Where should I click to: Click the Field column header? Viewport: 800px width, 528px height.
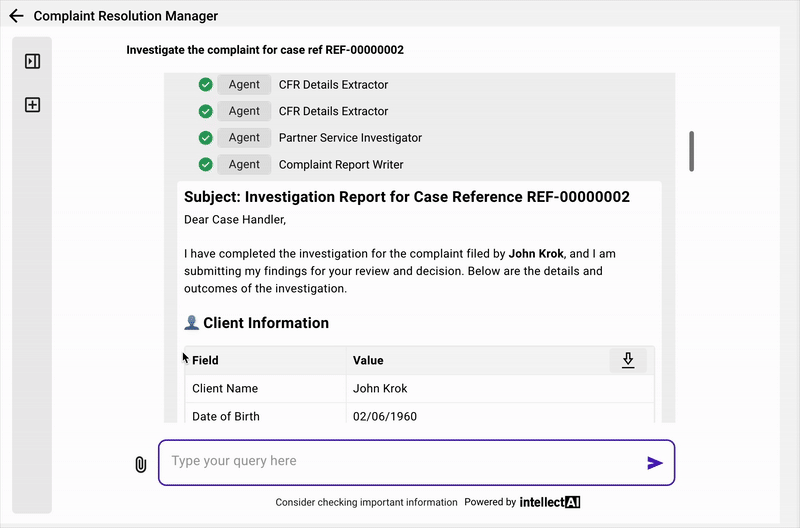pos(206,360)
